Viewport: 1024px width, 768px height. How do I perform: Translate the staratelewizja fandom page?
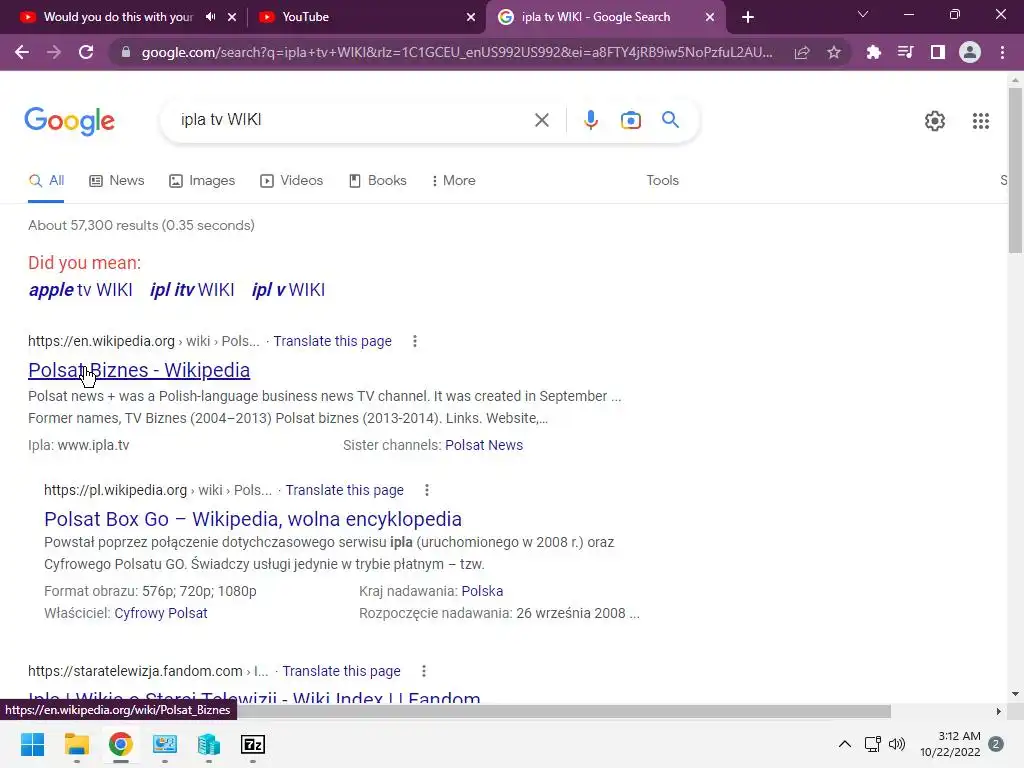pyautogui.click(x=341, y=671)
